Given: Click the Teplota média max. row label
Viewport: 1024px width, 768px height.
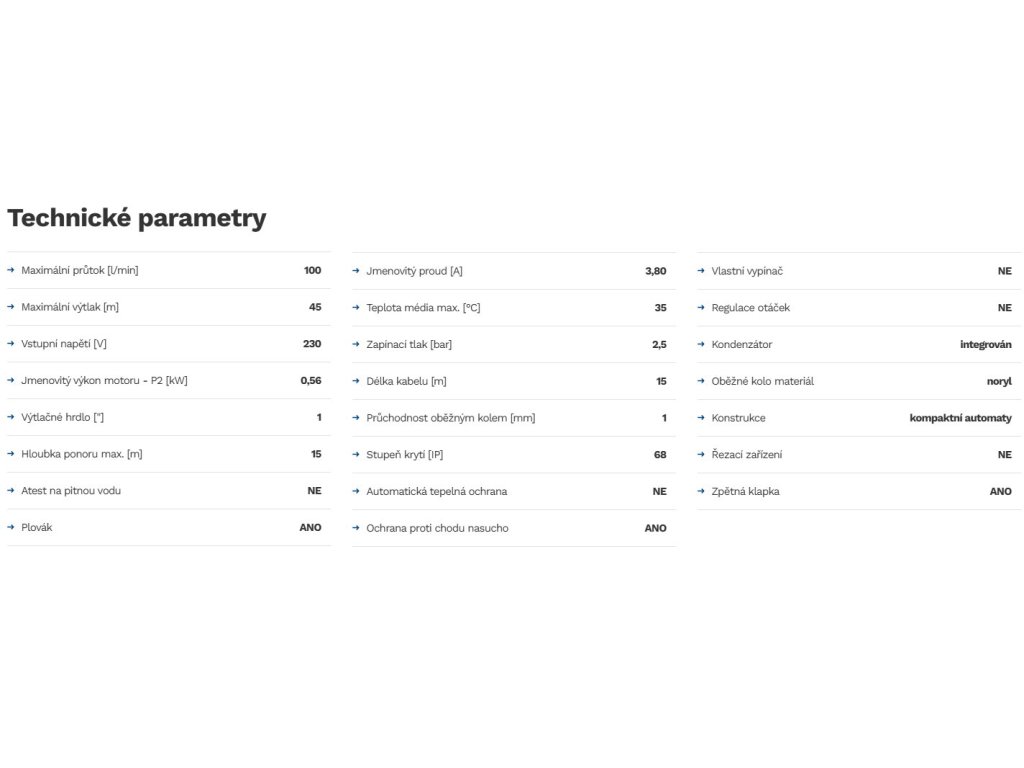Looking at the screenshot, I should point(423,308).
